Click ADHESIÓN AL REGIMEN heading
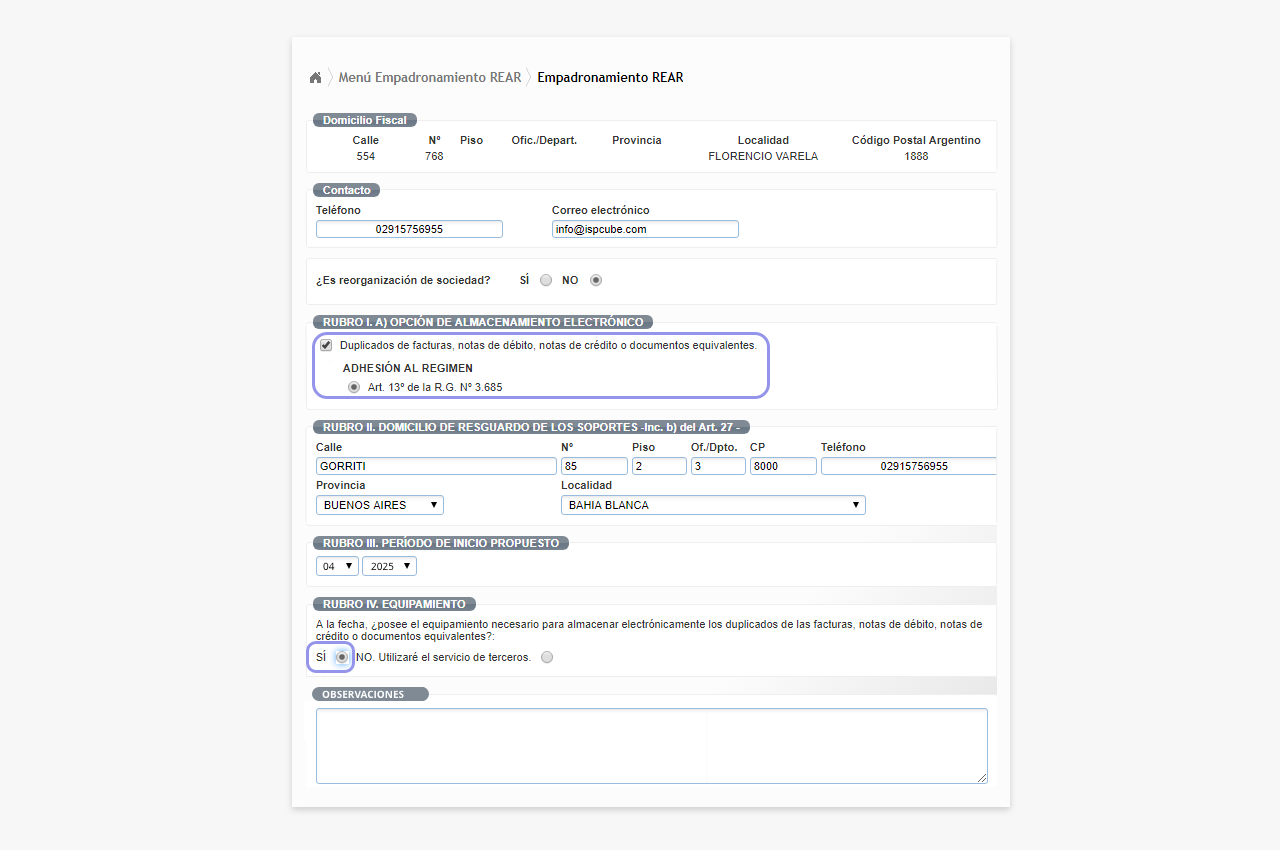The image size is (1280, 850). pos(408,368)
